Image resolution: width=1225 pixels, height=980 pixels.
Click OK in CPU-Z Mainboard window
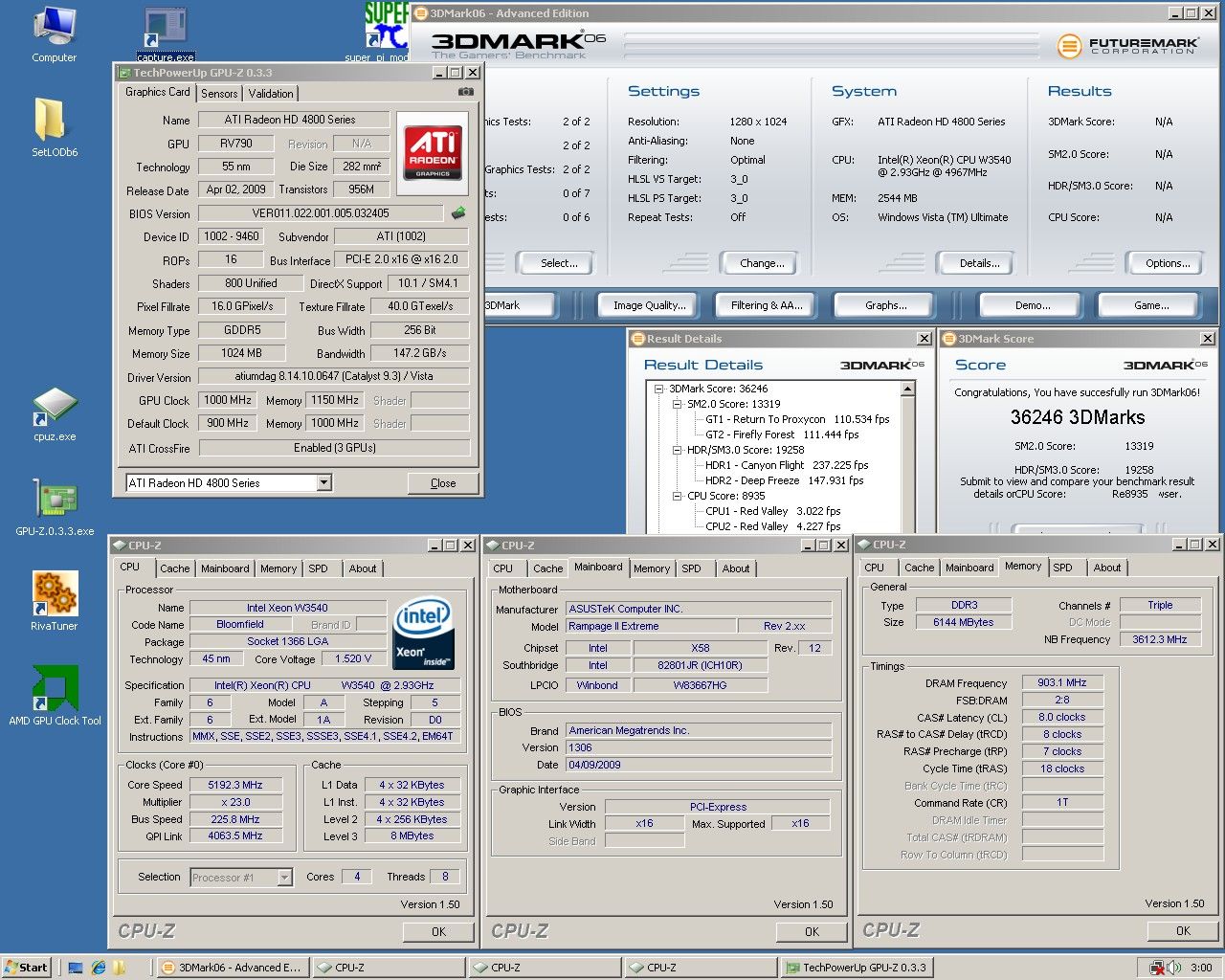coord(812,931)
